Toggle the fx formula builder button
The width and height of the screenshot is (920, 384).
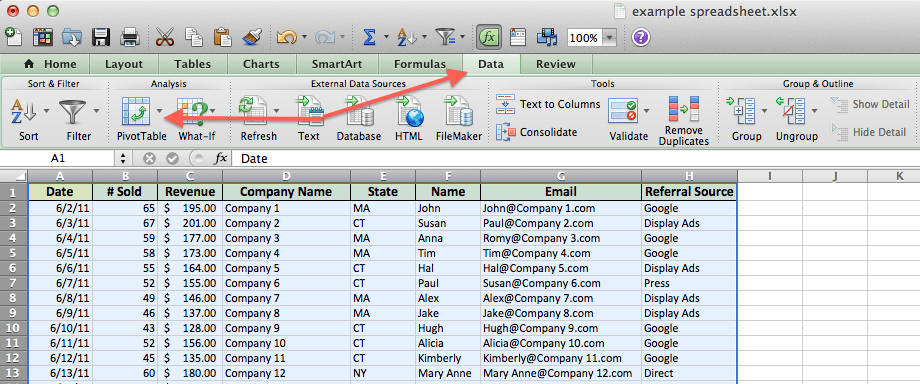488,38
